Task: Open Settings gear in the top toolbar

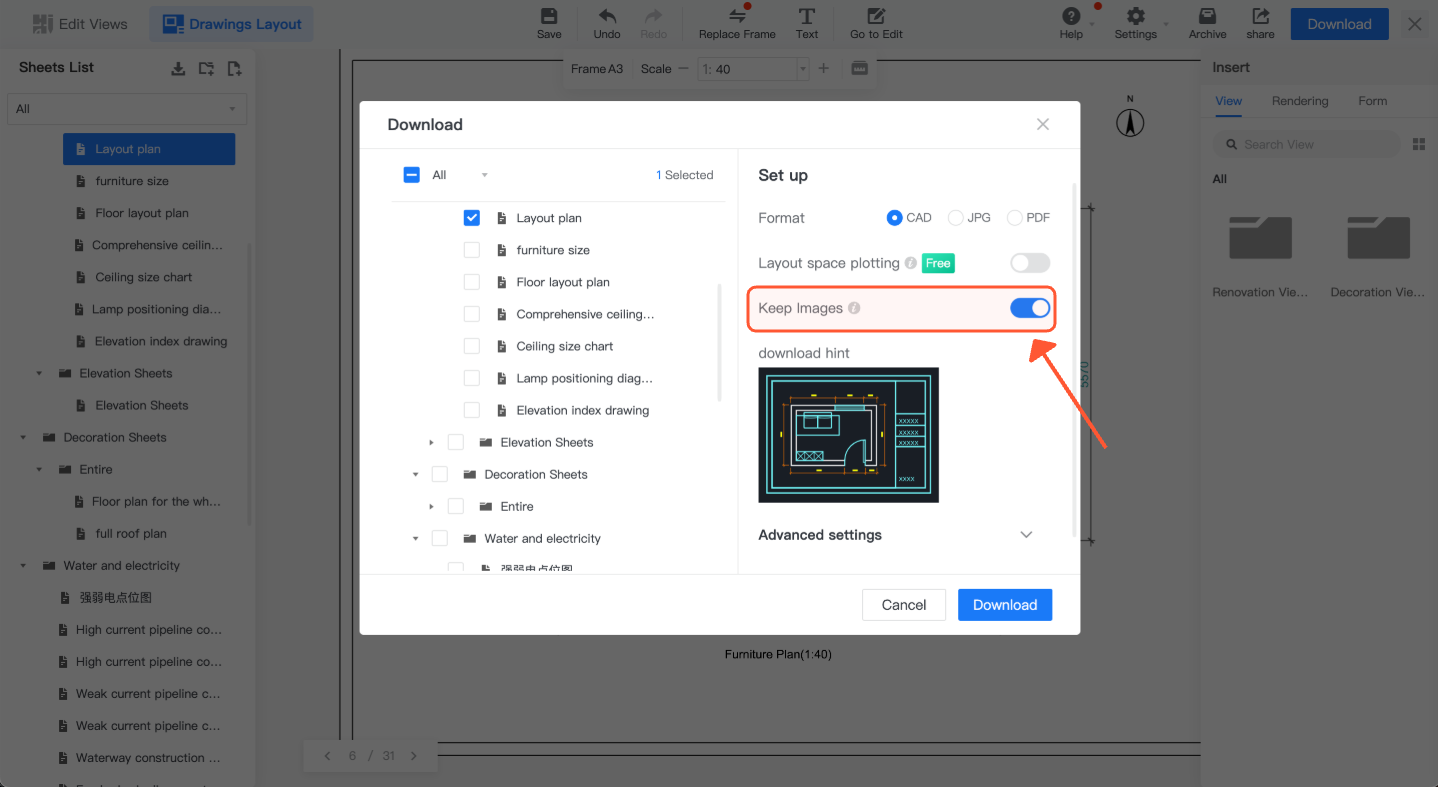Action: [x=1135, y=17]
